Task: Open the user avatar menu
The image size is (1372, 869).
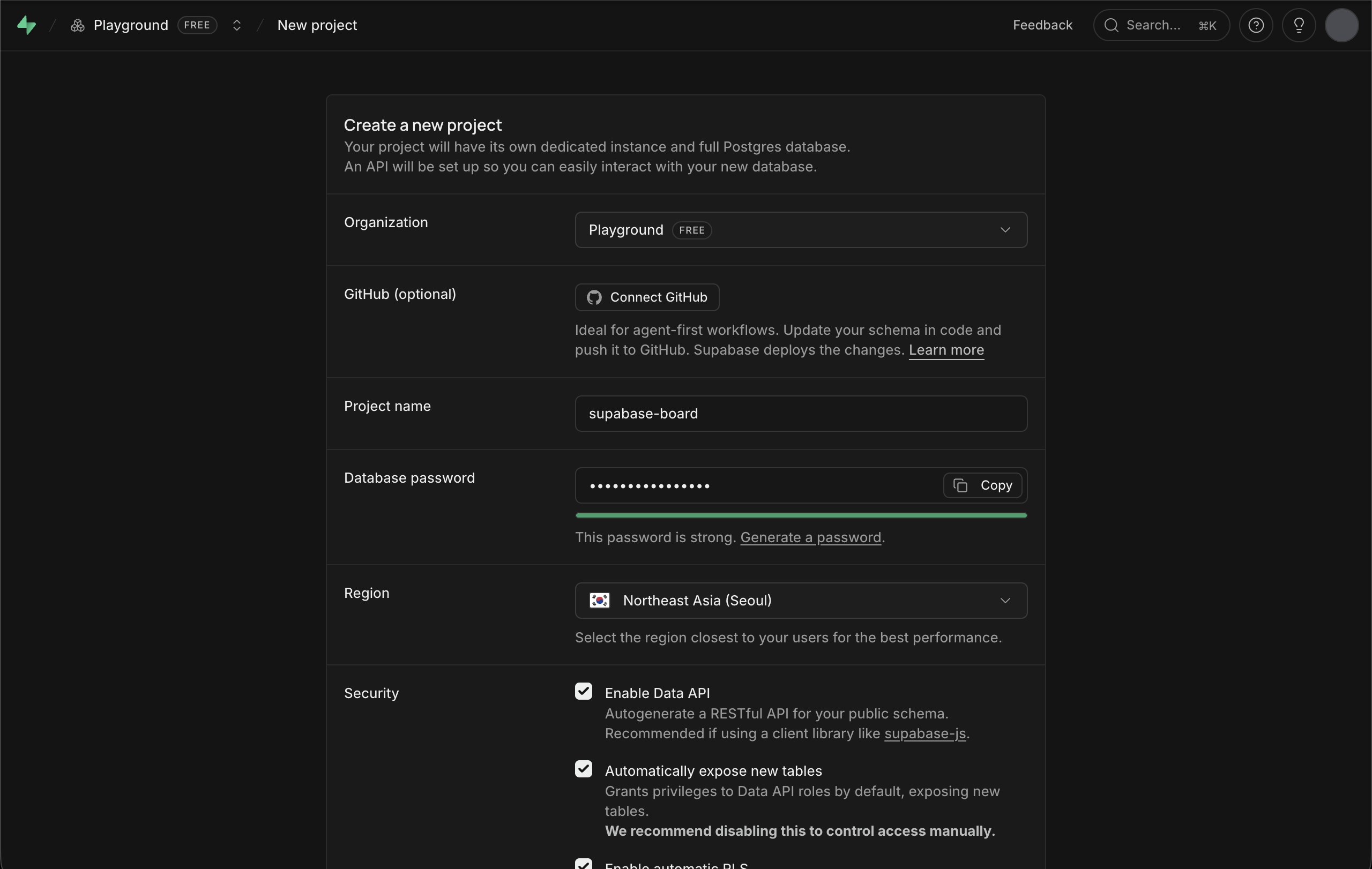Action: [x=1341, y=25]
